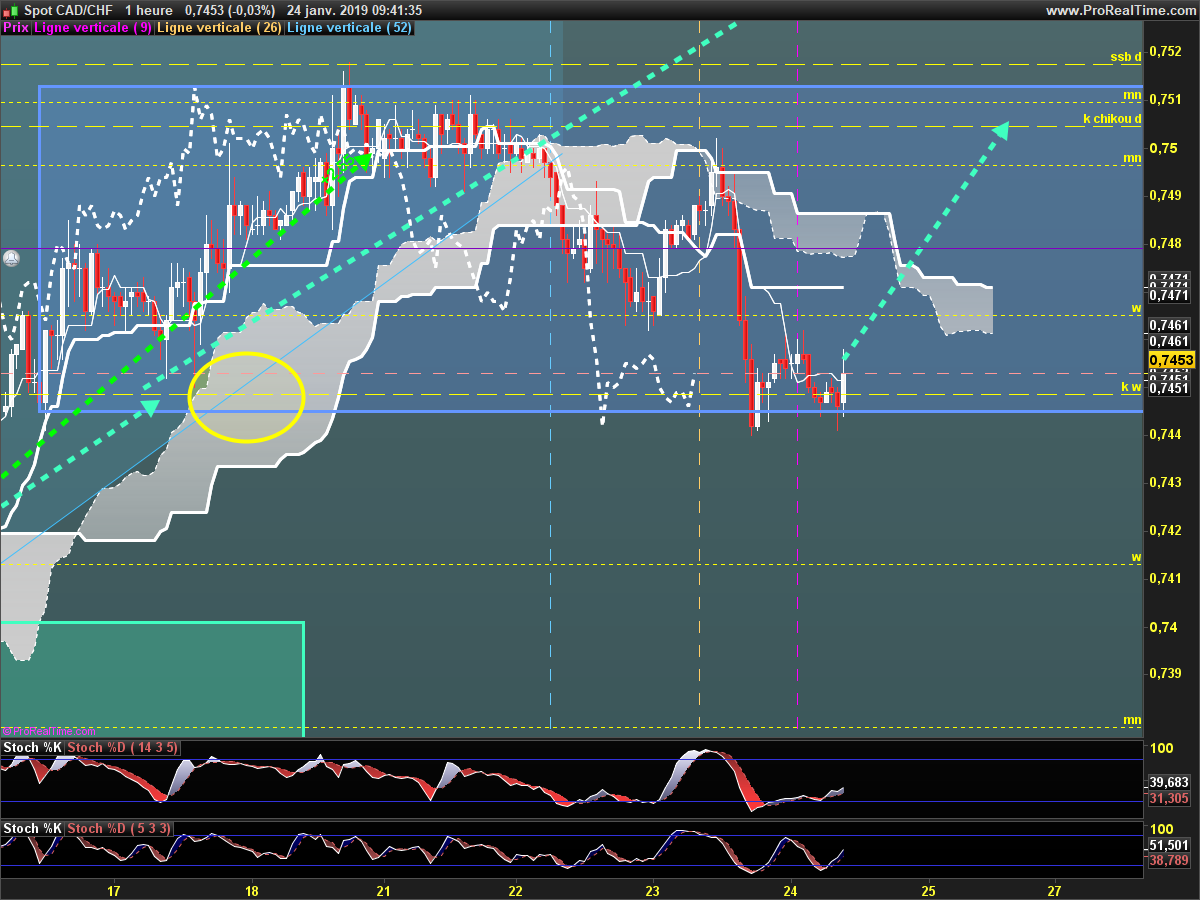Open the www.ProRealTime.com link
This screenshot has width=1200, height=900.
(x=1120, y=10)
